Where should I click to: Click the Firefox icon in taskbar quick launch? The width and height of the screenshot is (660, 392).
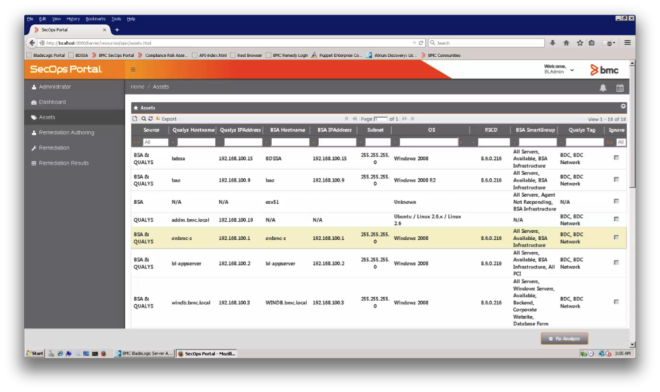(104, 354)
